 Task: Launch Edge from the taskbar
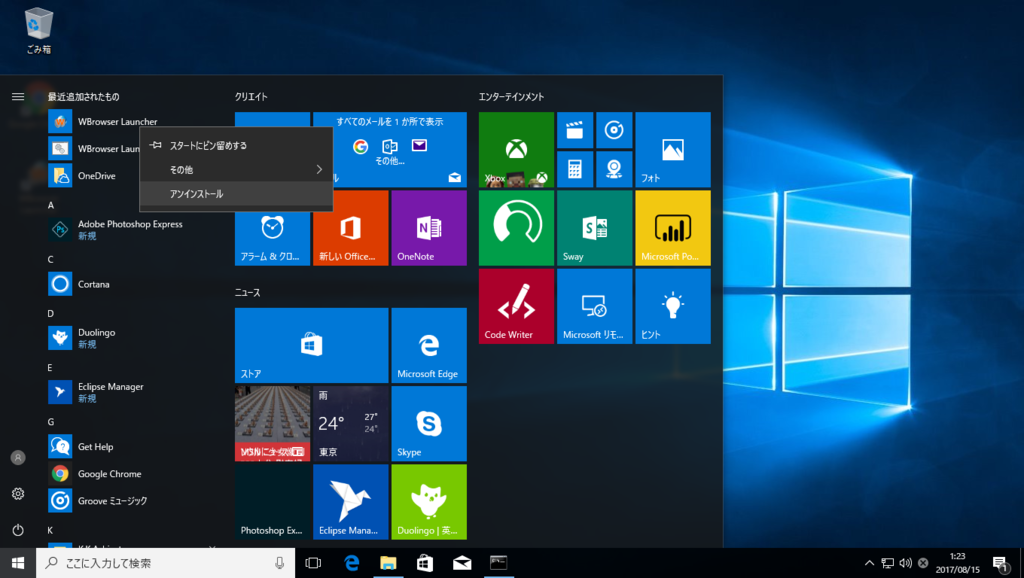pos(351,563)
